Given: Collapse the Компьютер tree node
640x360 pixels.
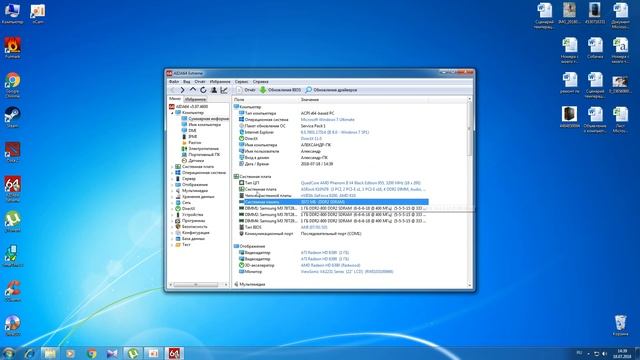Looking at the screenshot, I should click(x=172, y=113).
